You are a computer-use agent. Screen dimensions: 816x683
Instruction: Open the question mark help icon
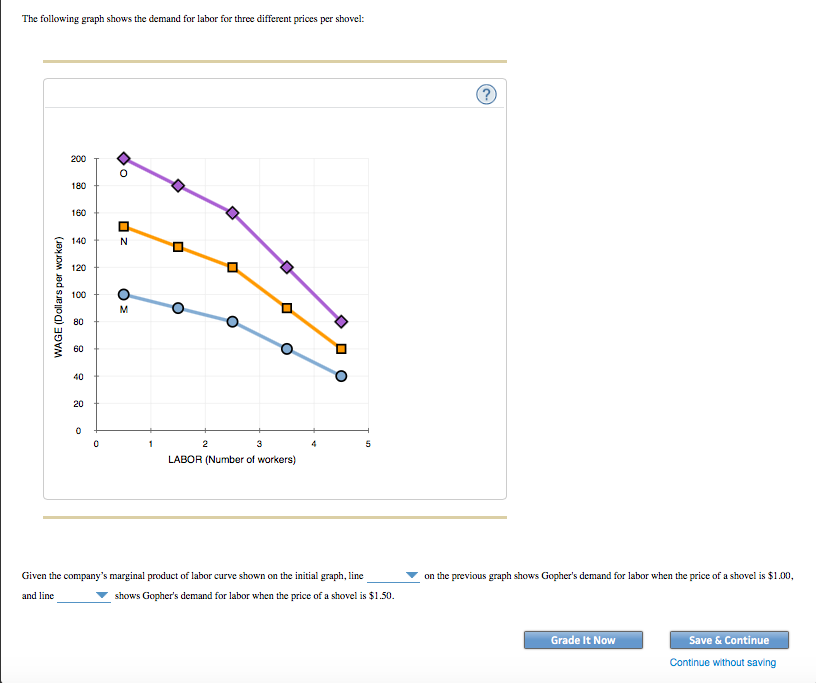coord(486,93)
